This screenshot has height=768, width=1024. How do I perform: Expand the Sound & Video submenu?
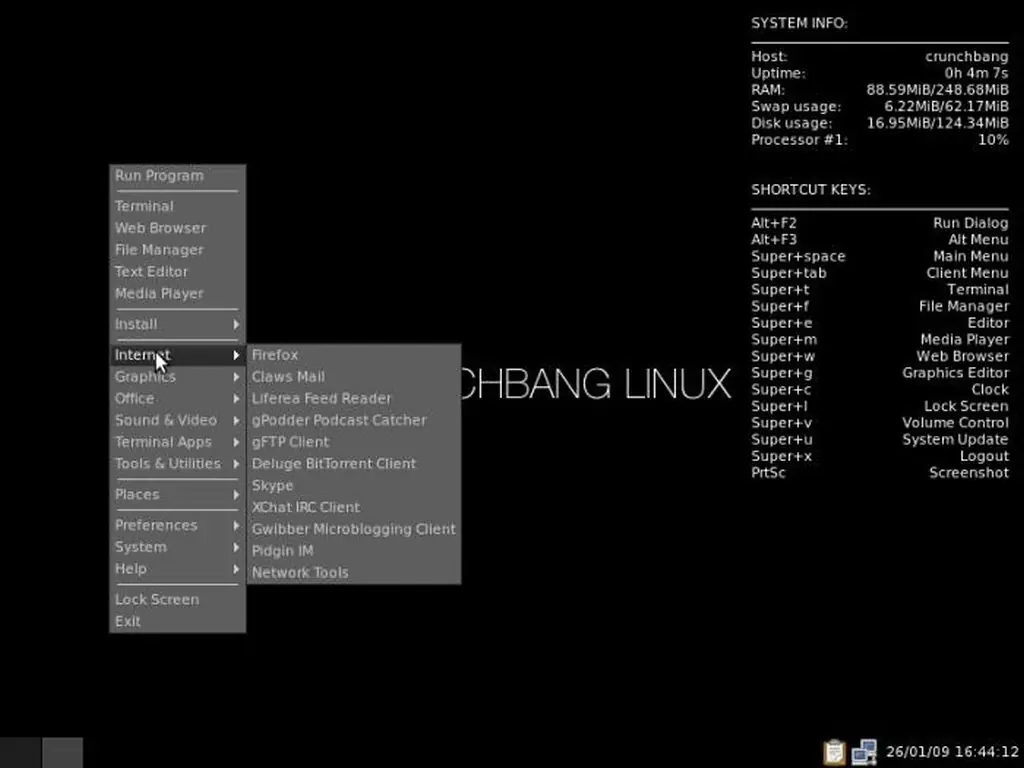point(177,420)
